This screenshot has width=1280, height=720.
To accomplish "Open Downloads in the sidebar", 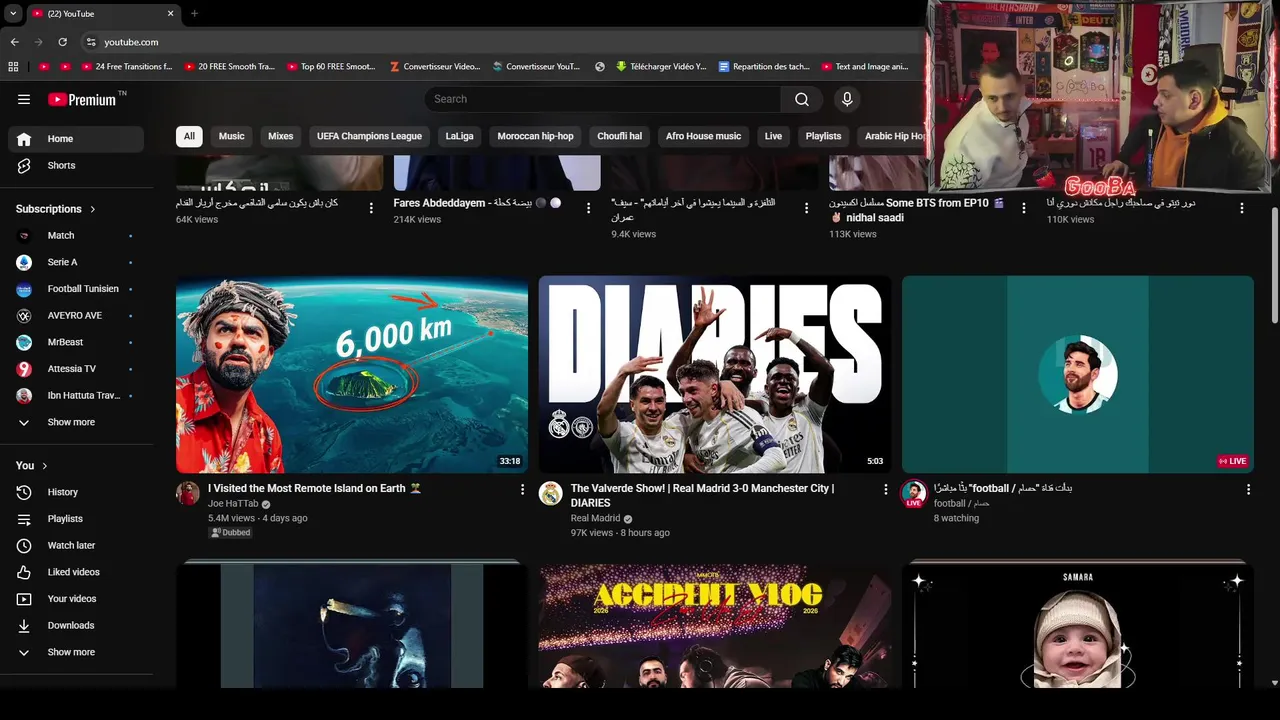I will pos(76,625).
